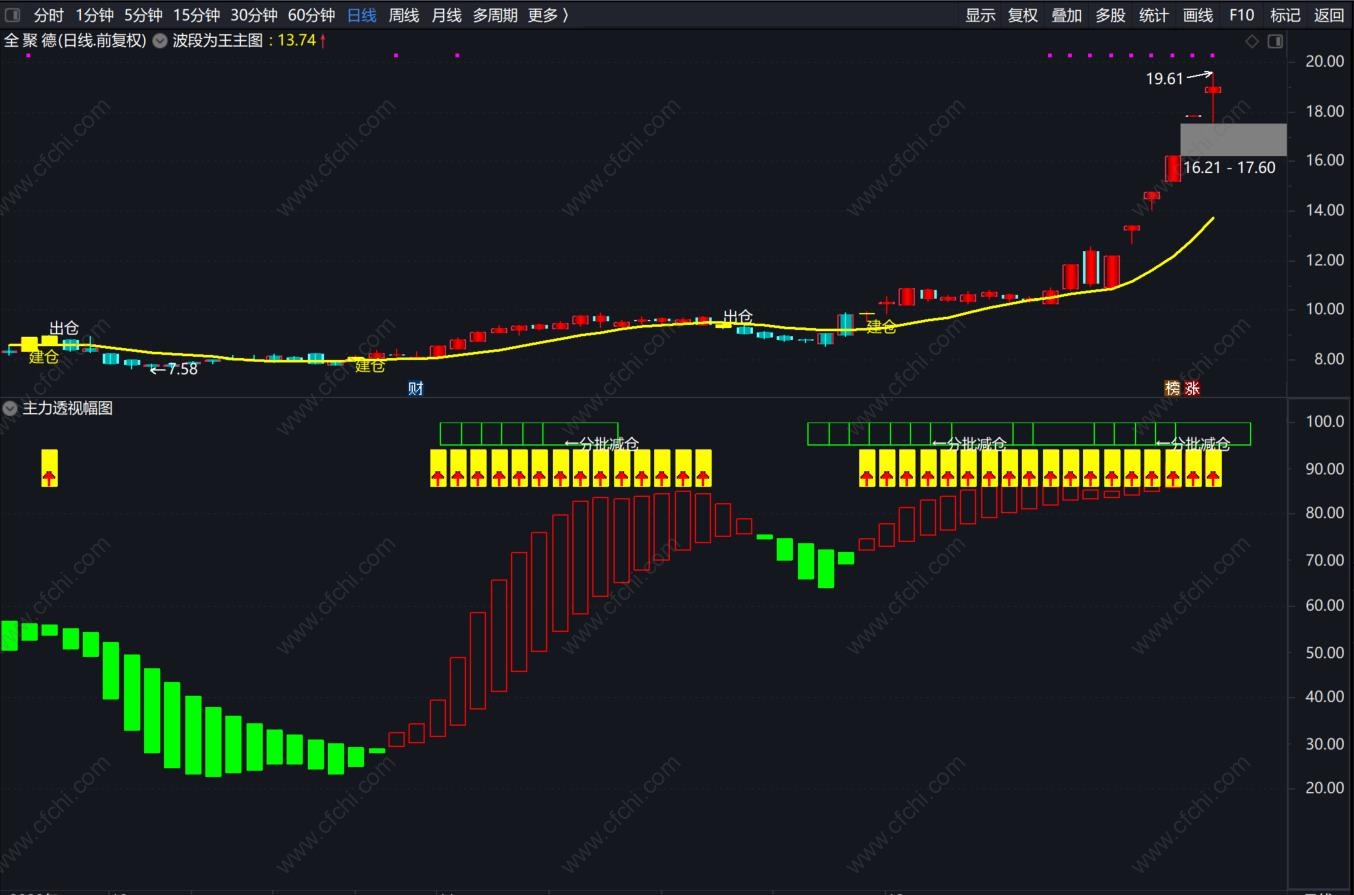Select the 15分钟 period
Image resolution: width=1354 pixels, height=895 pixels.
[196, 15]
